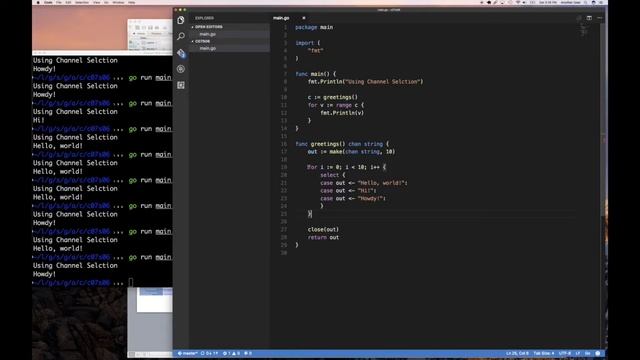This screenshot has width=640, height=360.
Task: Click the 'func greetings() chan string' line
Action: click(x=342, y=144)
